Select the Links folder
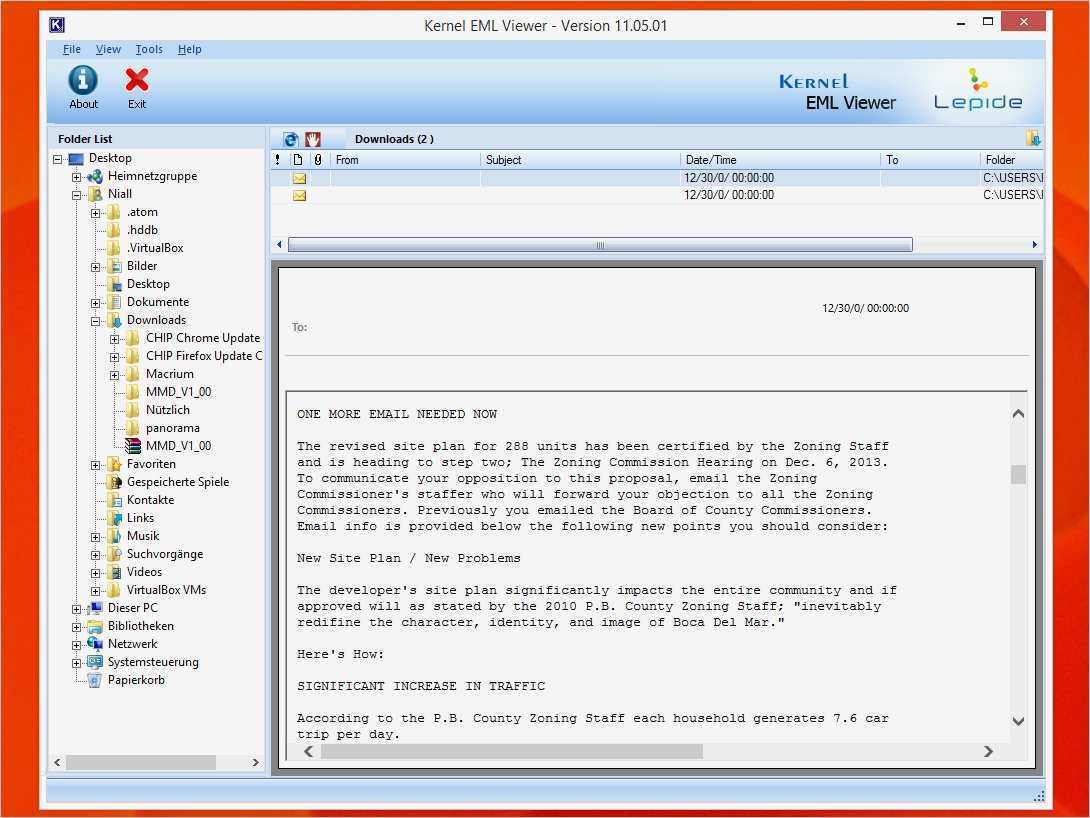Image resolution: width=1090 pixels, height=818 pixels. pyautogui.click(x=140, y=518)
